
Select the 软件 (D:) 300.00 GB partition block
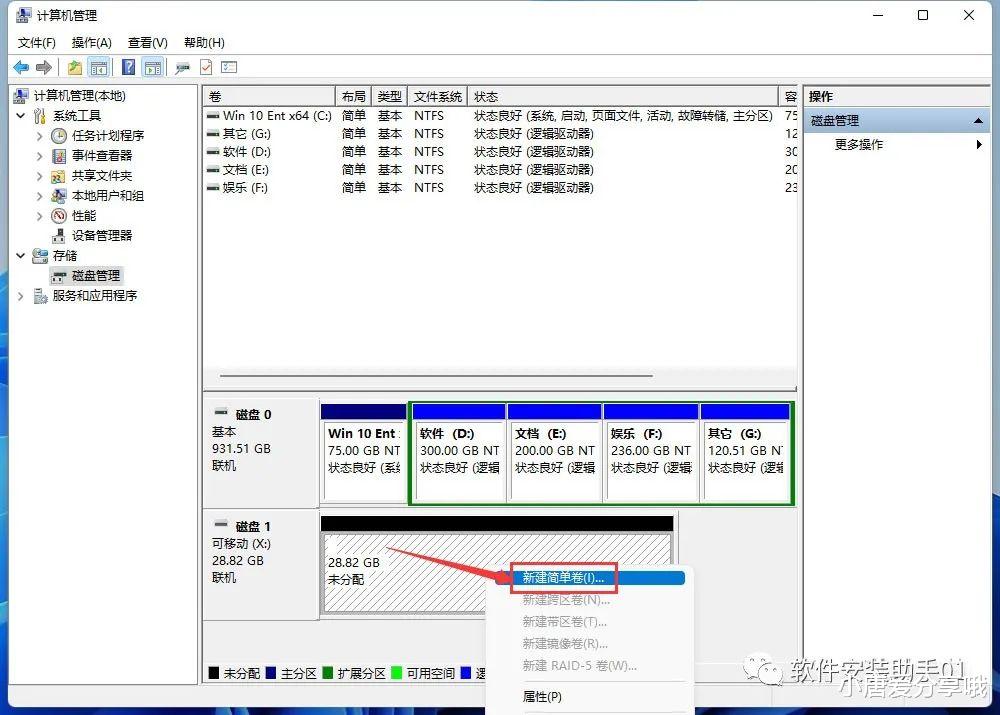click(459, 453)
